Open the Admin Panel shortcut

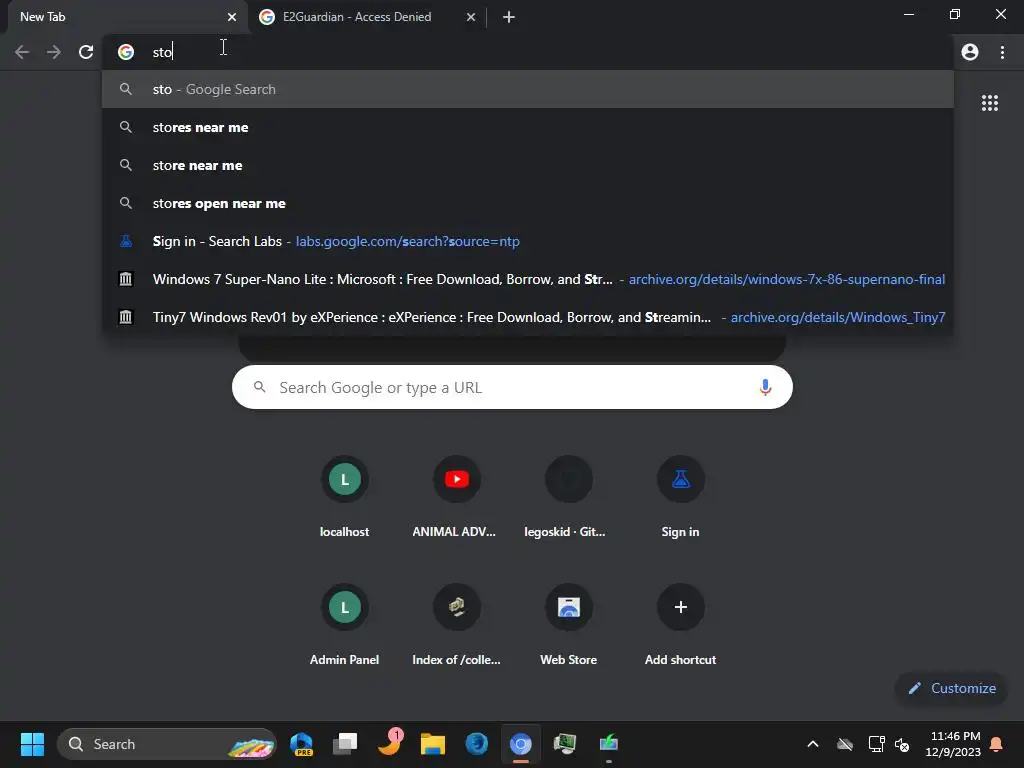click(344, 626)
